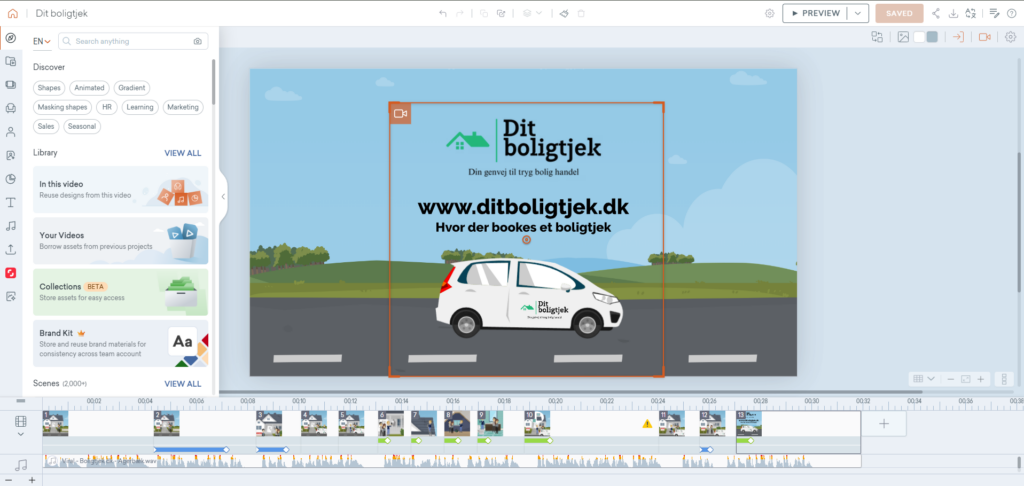This screenshot has height=486, width=1024.
Task: Undo the last action
Action: (443, 13)
